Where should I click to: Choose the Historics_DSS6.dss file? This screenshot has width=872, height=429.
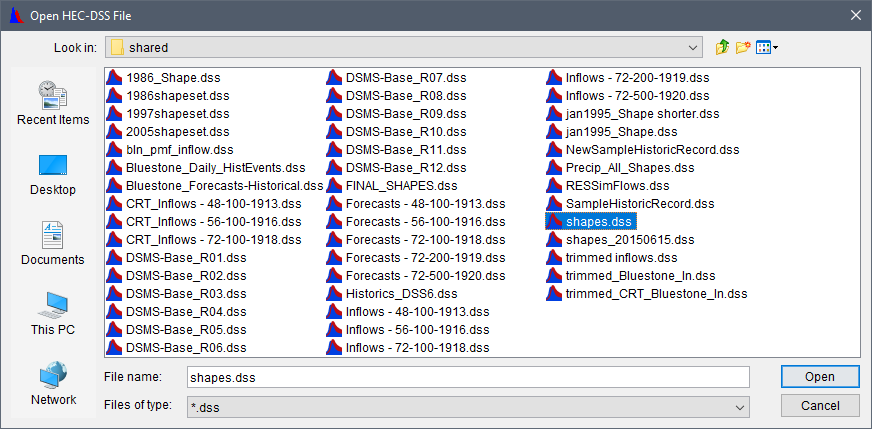(401, 294)
